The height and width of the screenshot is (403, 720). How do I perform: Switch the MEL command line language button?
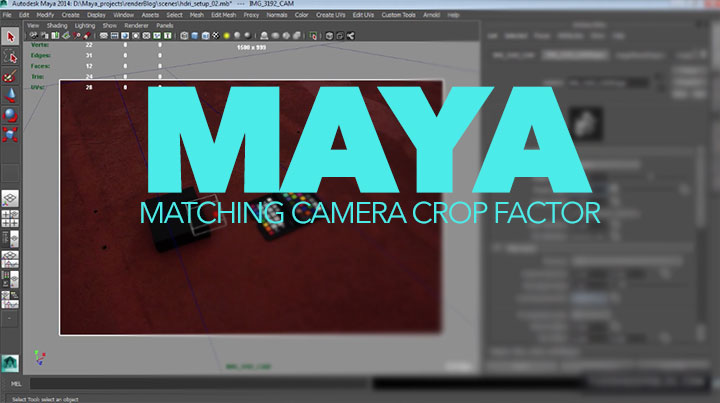[16, 384]
